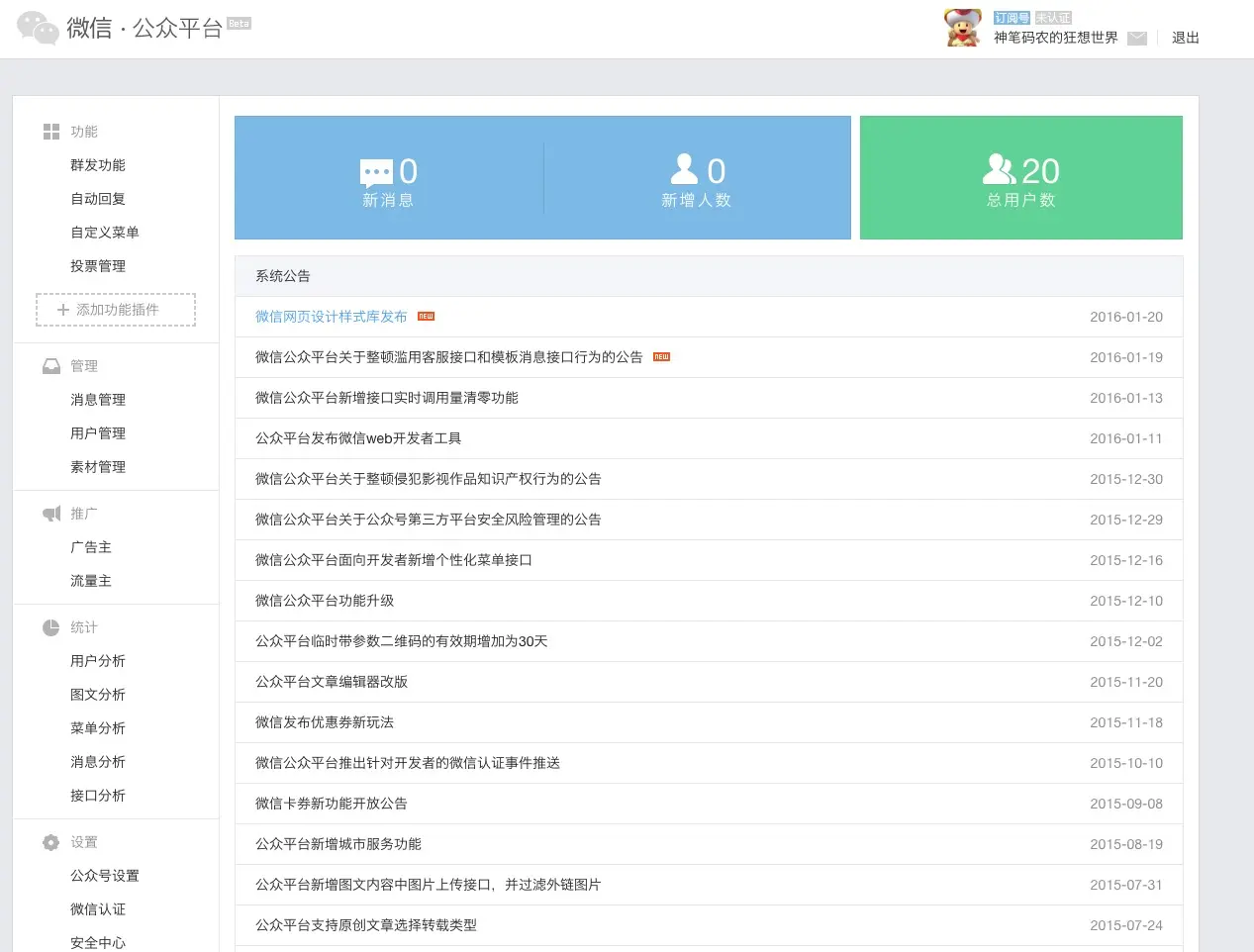Click the account name 神笔码农的狂想世界
This screenshot has height=952, width=1254.
point(1056,38)
